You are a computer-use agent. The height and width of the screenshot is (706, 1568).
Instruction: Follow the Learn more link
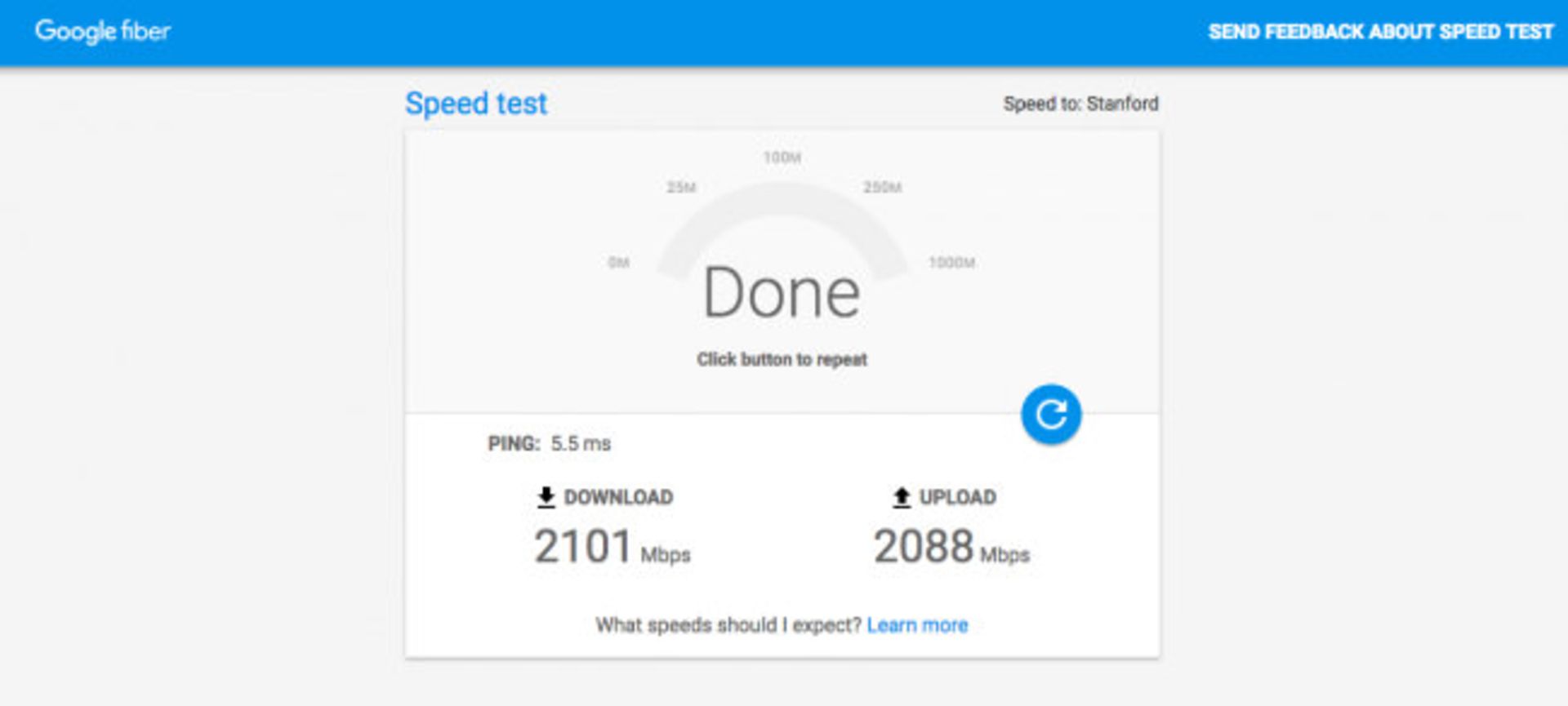point(917,625)
